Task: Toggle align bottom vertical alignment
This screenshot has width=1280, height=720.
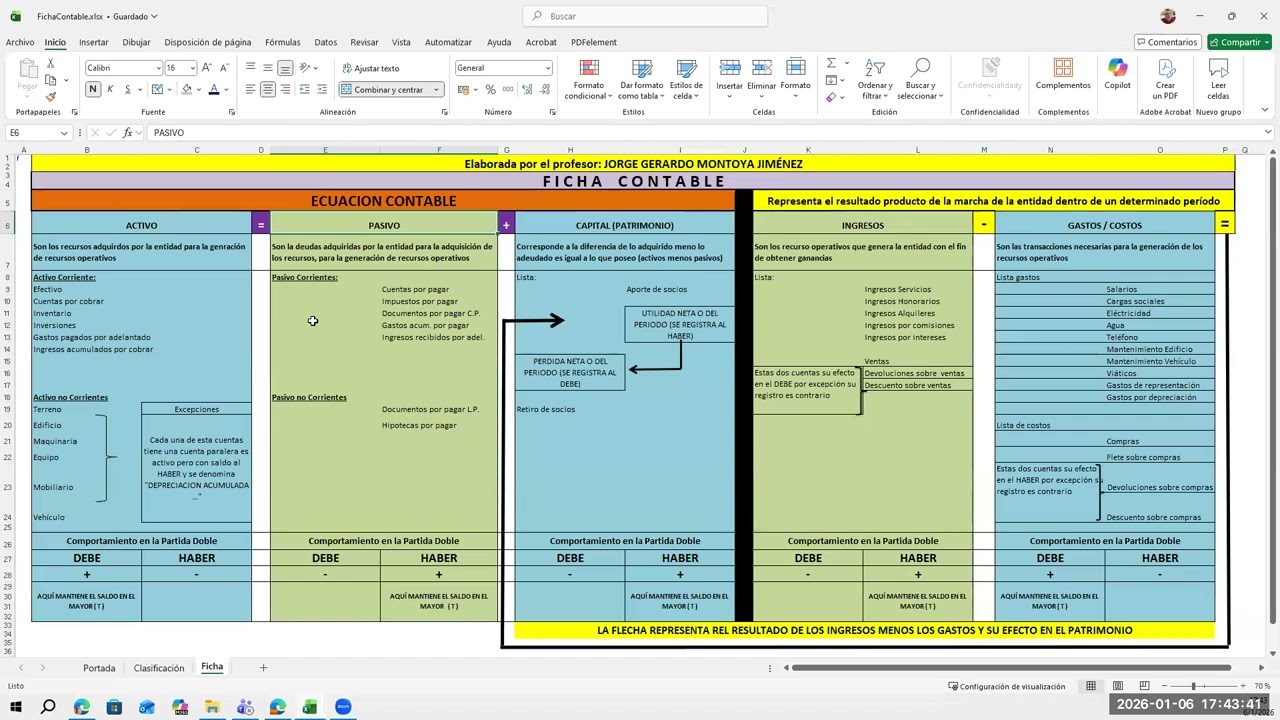Action: (x=285, y=68)
